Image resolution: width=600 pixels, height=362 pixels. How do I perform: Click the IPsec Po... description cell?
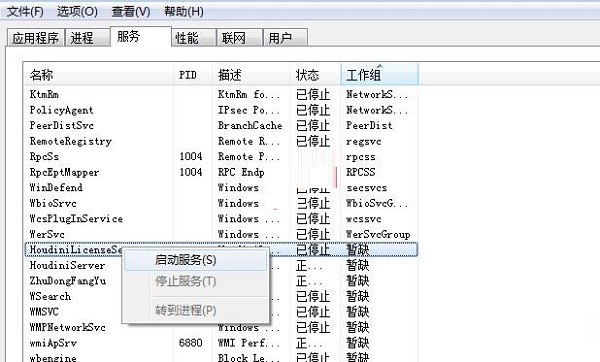pyautogui.click(x=249, y=110)
